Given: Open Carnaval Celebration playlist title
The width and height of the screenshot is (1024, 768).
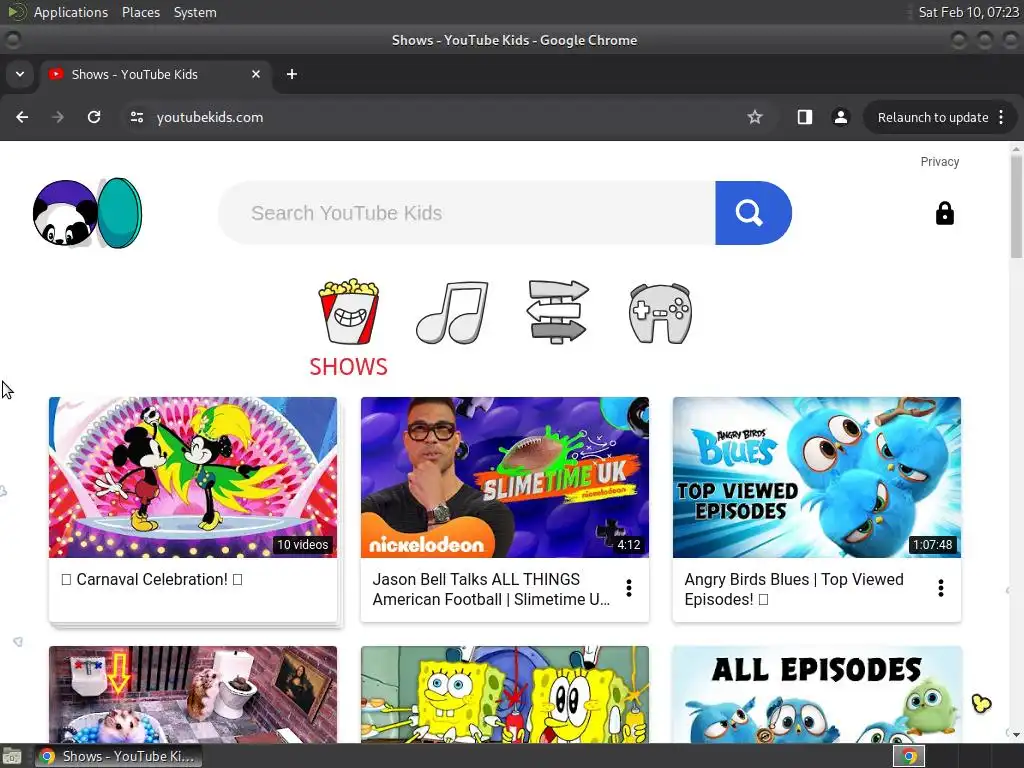Looking at the screenshot, I should click(x=152, y=579).
